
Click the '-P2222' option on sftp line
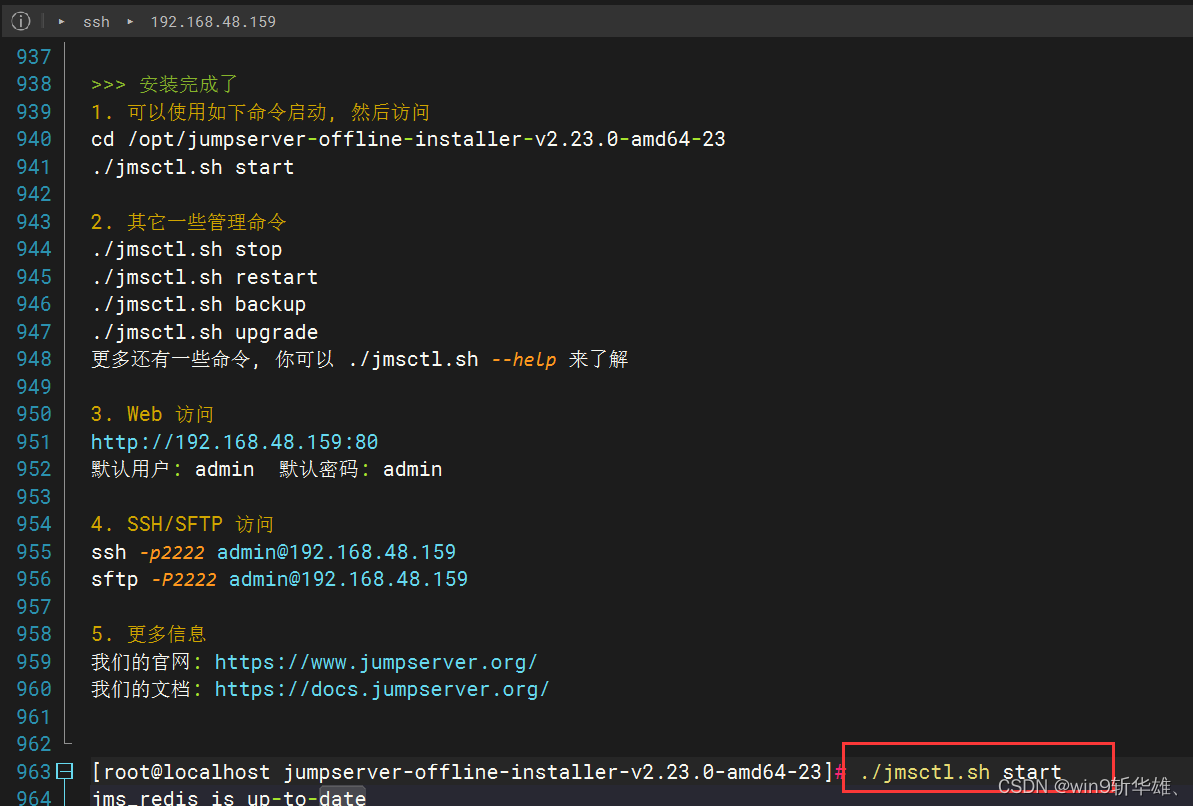[x=184, y=579]
